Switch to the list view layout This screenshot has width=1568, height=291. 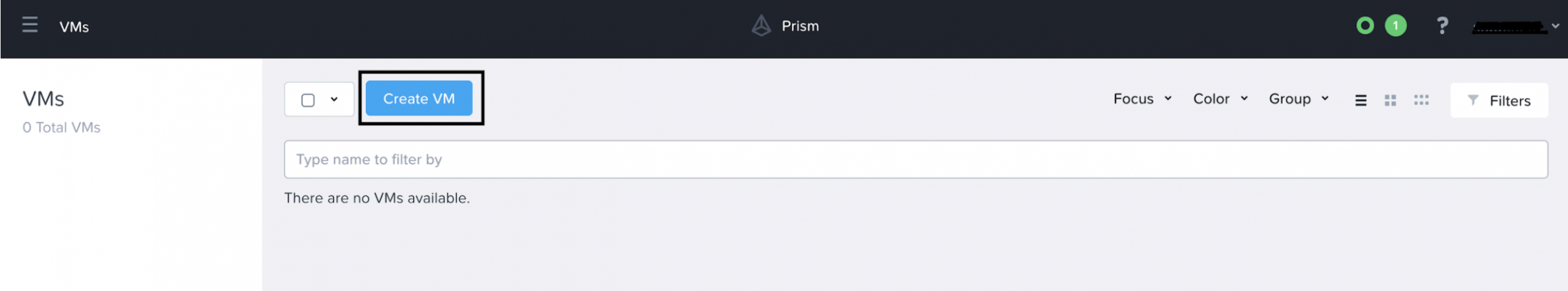[1360, 100]
